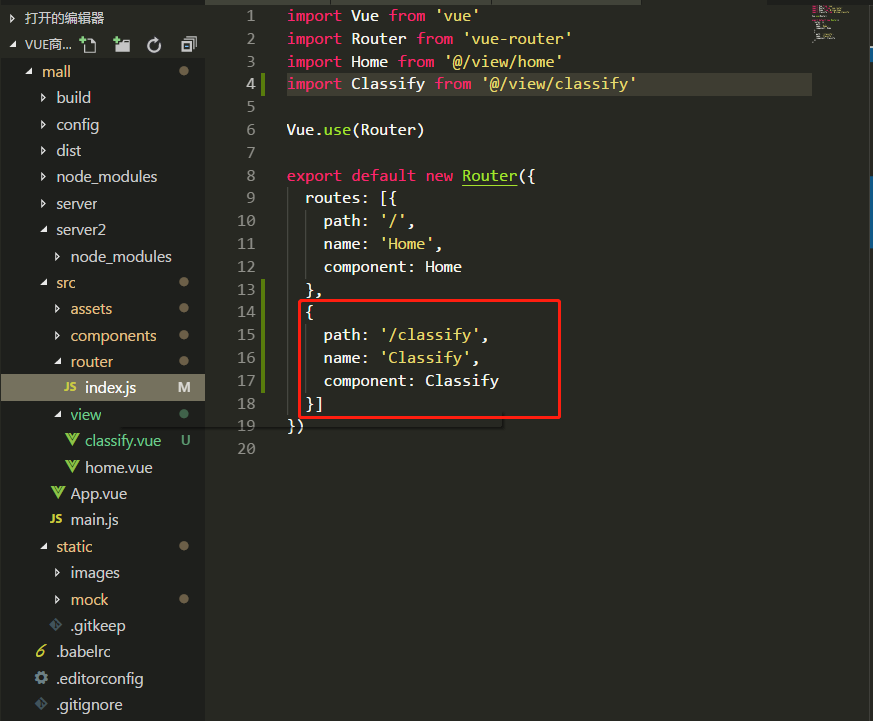Expand the config folder

click(43, 124)
